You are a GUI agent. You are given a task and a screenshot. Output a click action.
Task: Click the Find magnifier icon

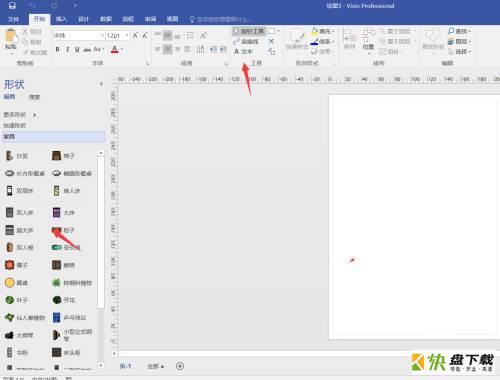coord(451,31)
